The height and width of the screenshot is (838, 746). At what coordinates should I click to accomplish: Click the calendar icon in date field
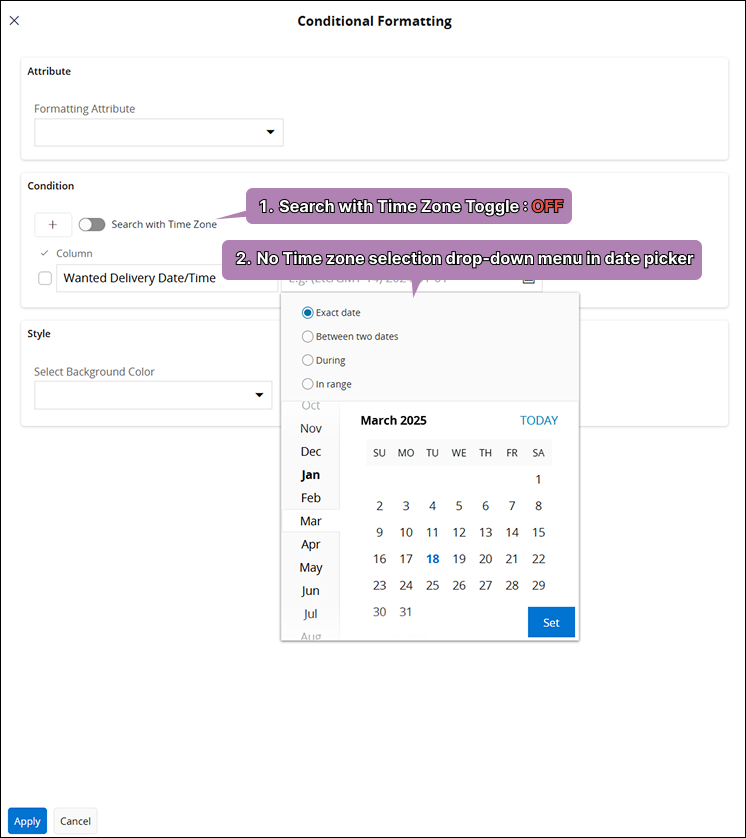[529, 280]
